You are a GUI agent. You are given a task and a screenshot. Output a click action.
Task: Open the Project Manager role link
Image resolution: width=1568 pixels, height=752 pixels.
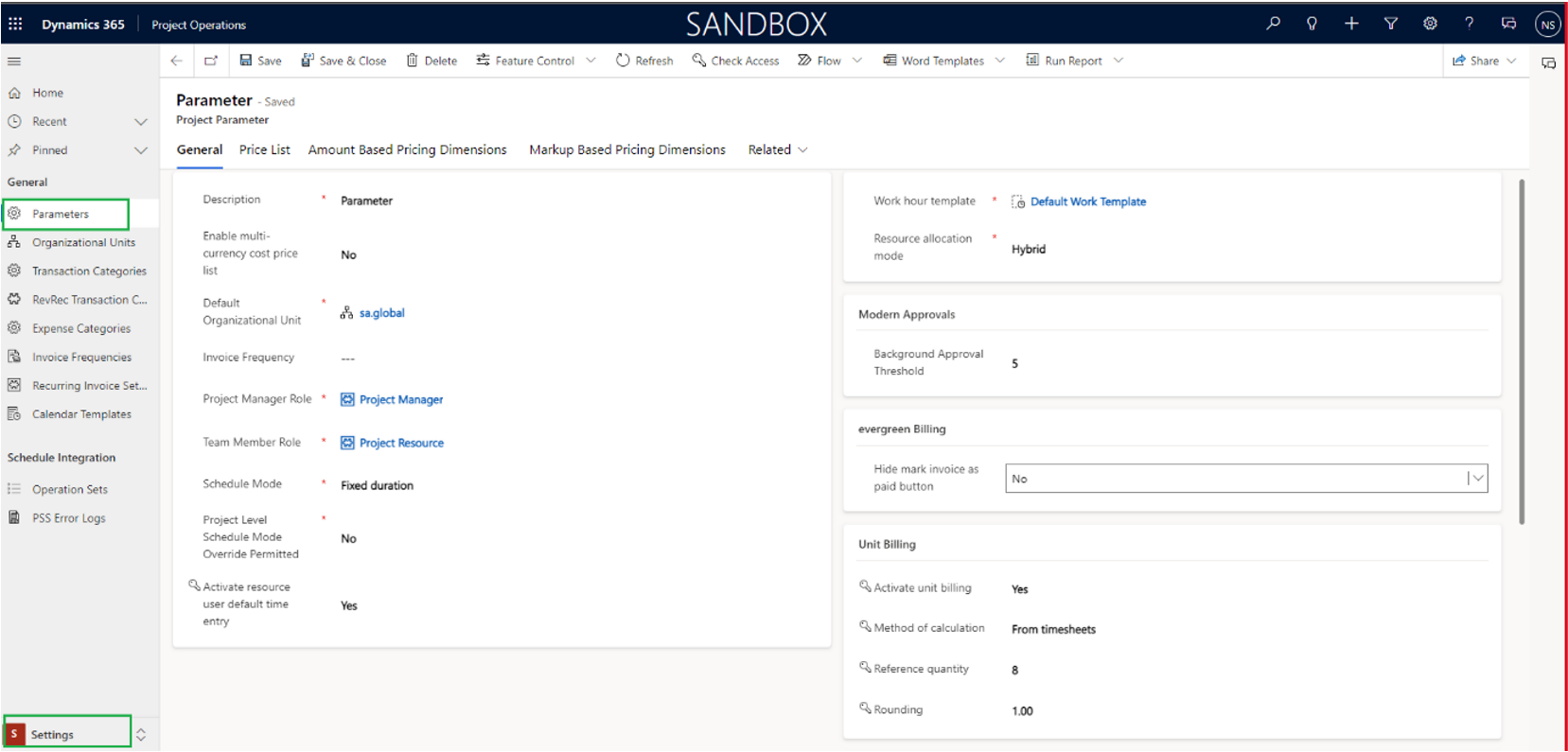(x=401, y=400)
